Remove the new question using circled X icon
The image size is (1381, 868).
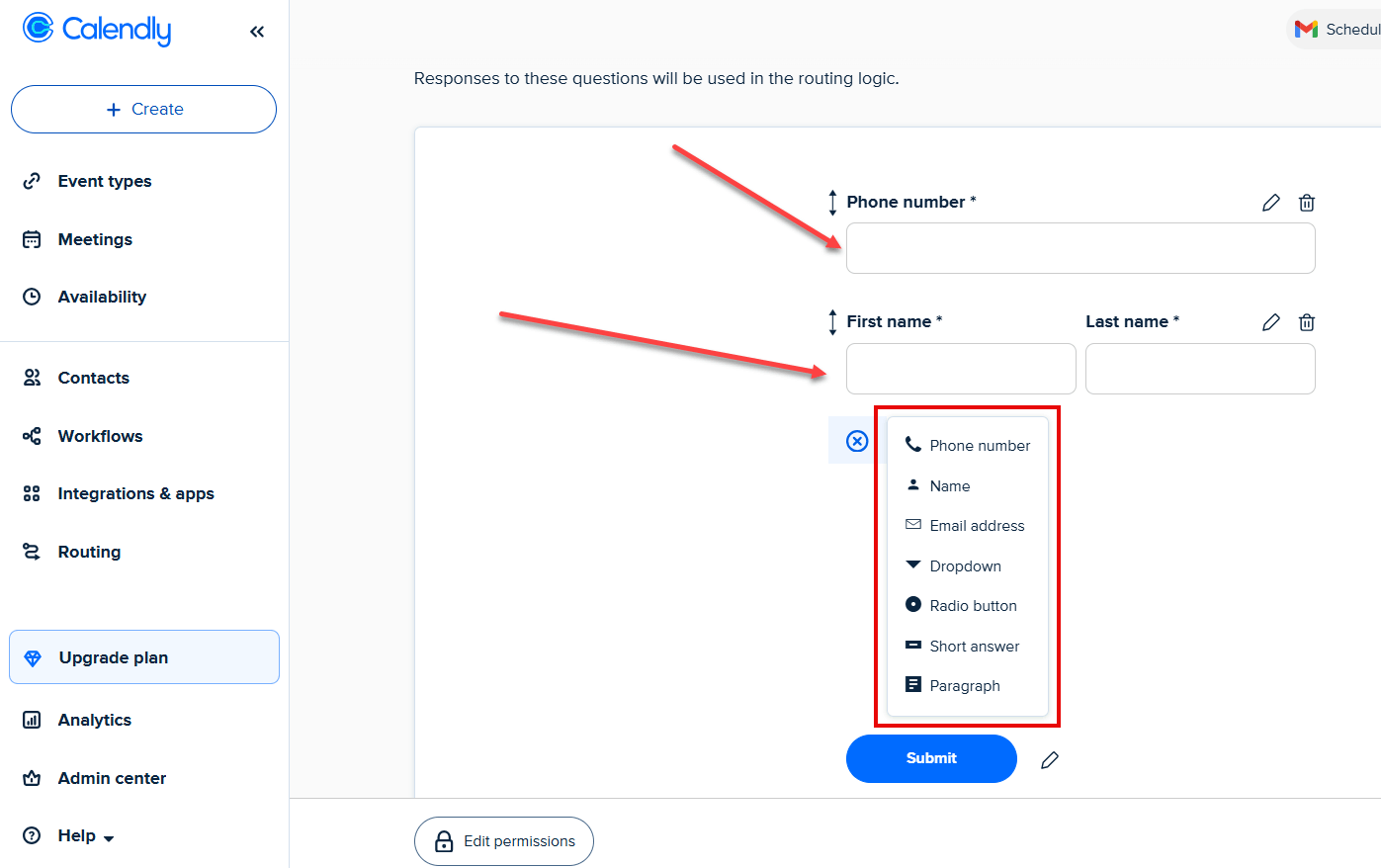(854, 441)
